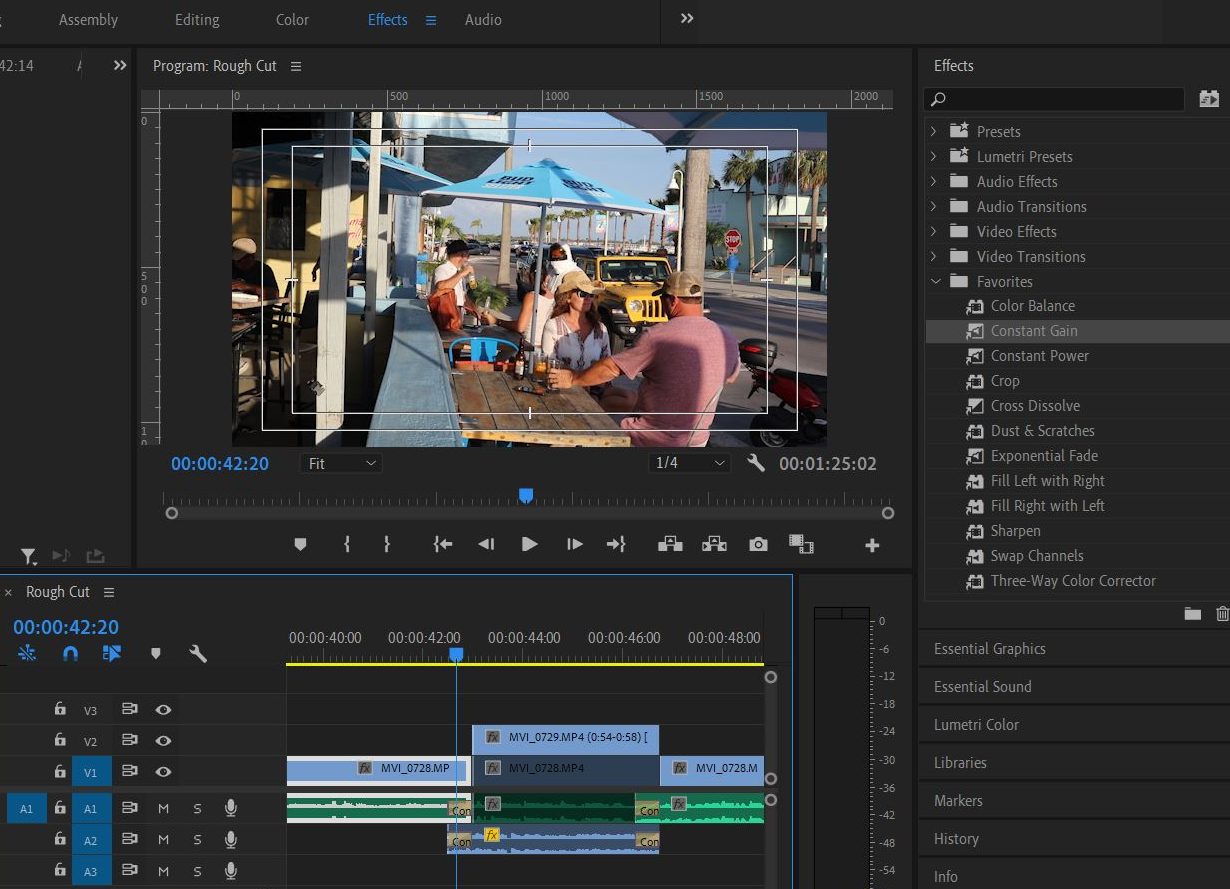This screenshot has height=889, width=1230.
Task: Open Program monitor wrench settings
Action: point(756,463)
